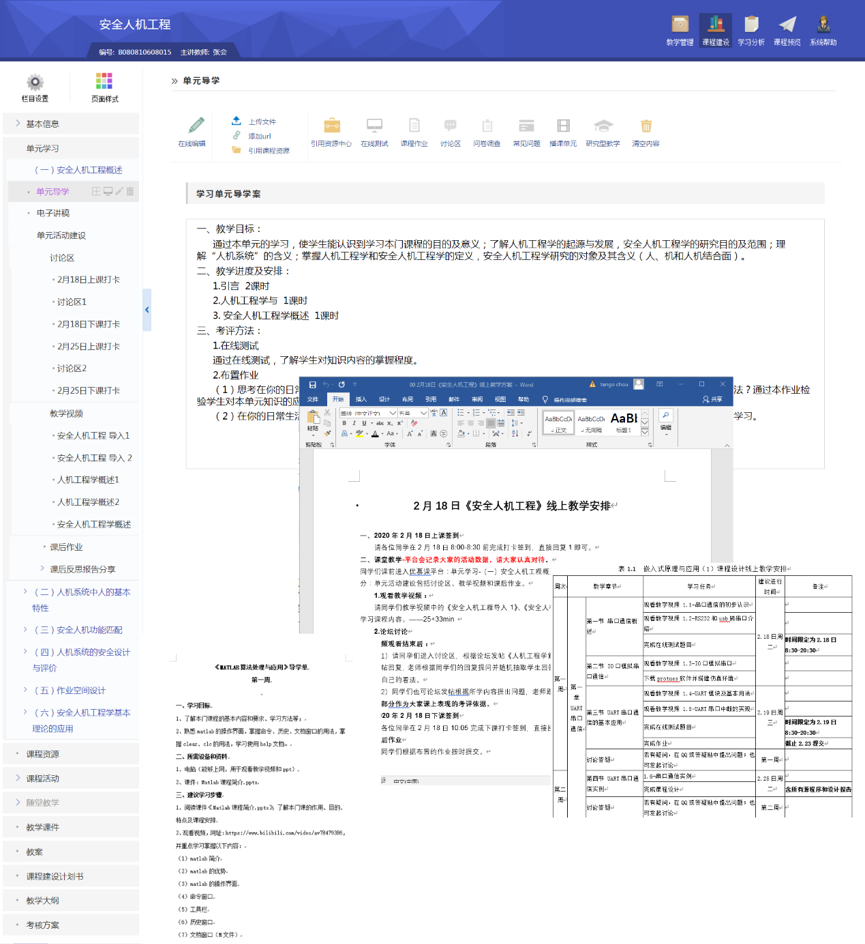The height and width of the screenshot is (944, 865).
Task: Select 标题 1 style in Word gallery
Action: click(624, 423)
